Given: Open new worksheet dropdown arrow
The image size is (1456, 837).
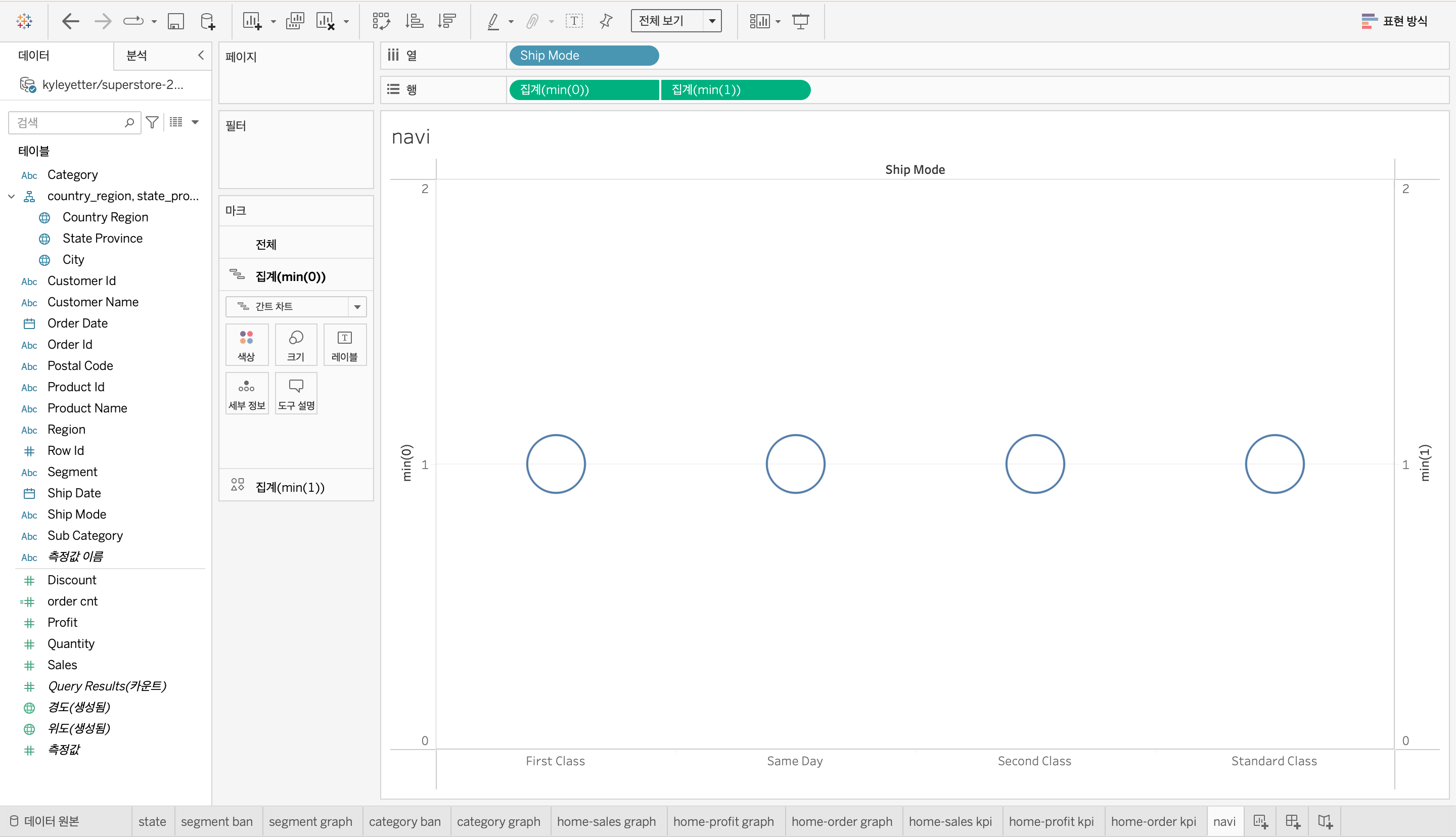Looking at the screenshot, I should point(274,22).
